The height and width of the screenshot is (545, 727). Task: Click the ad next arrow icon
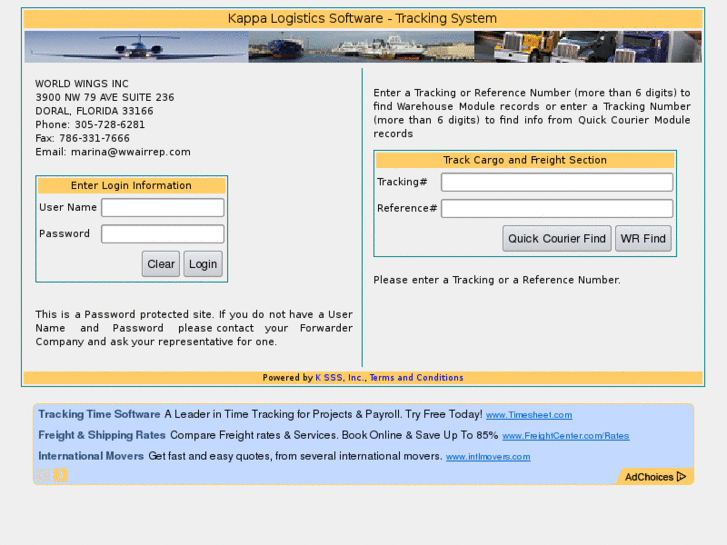coord(60,475)
